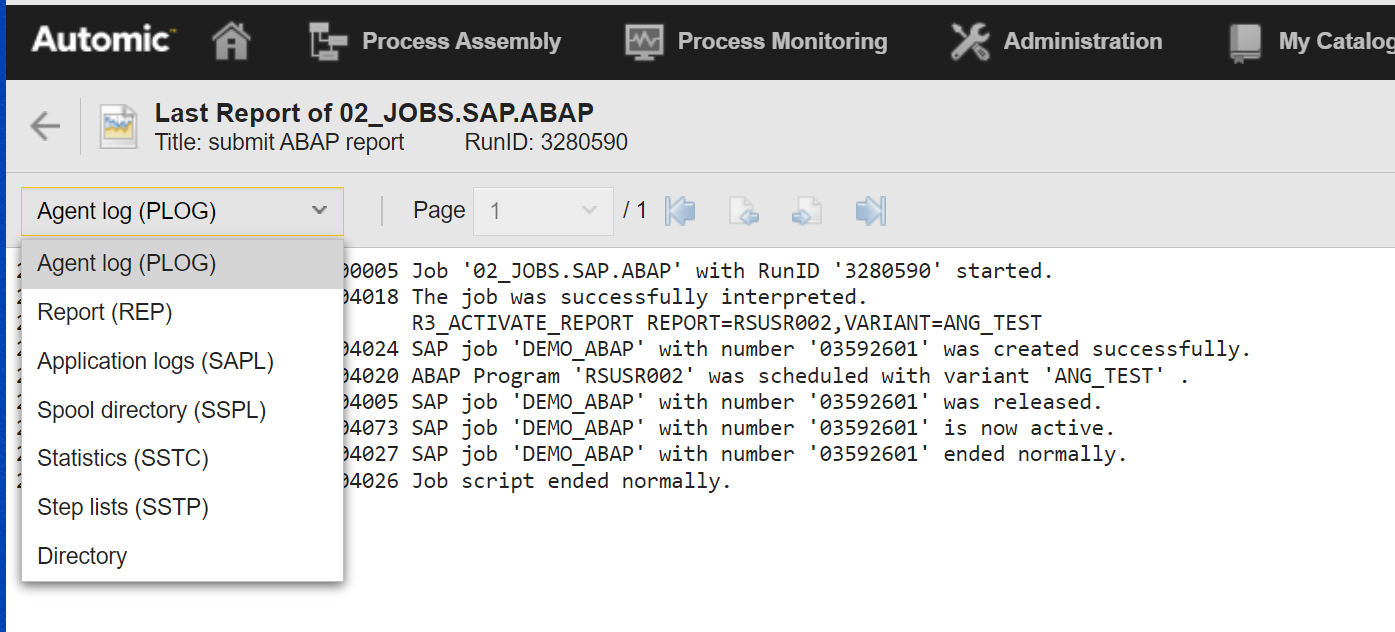Click the Process Monitoring graph icon
The width and height of the screenshot is (1395, 632).
pos(646,41)
